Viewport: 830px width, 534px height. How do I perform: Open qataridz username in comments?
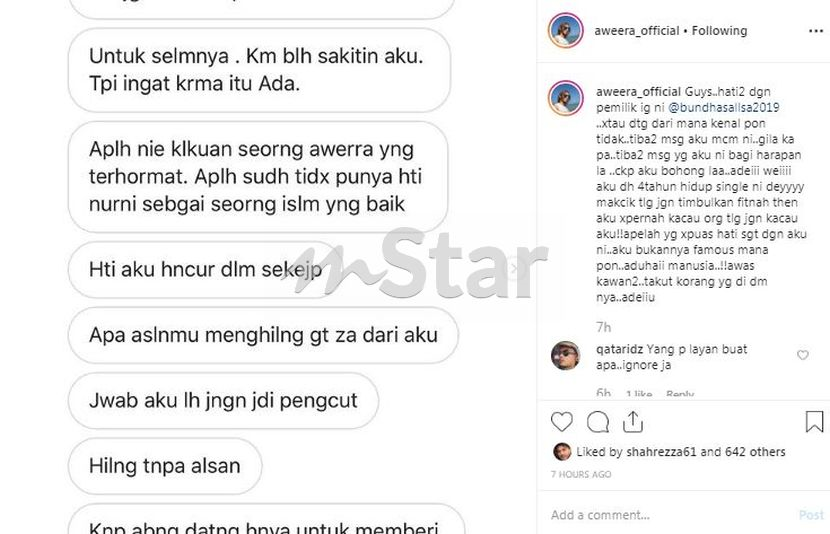click(619, 349)
